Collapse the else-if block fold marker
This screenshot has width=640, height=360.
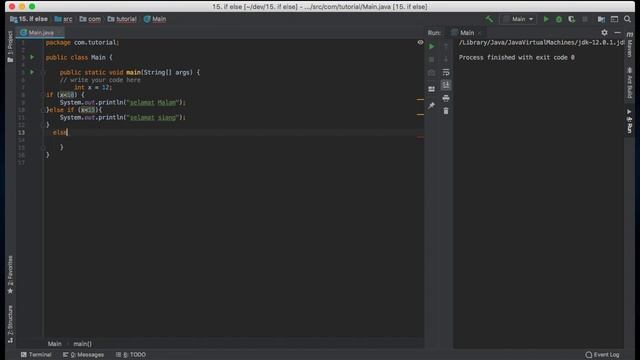43,110
